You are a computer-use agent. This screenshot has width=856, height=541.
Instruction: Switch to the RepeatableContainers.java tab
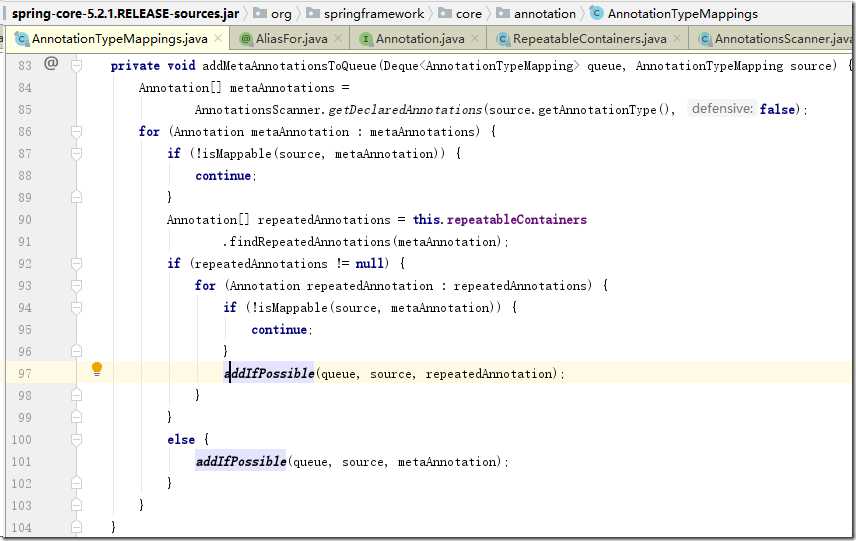click(589, 39)
